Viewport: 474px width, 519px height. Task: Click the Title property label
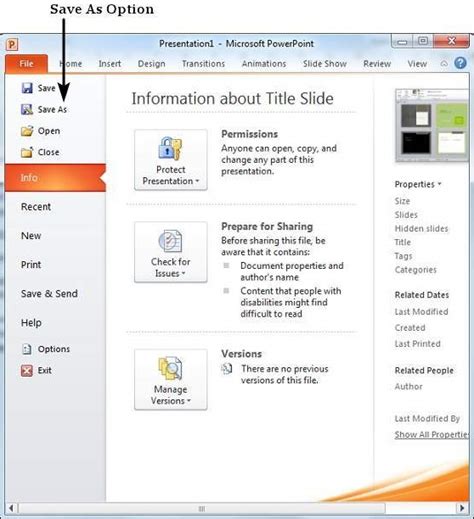click(403, 242)
